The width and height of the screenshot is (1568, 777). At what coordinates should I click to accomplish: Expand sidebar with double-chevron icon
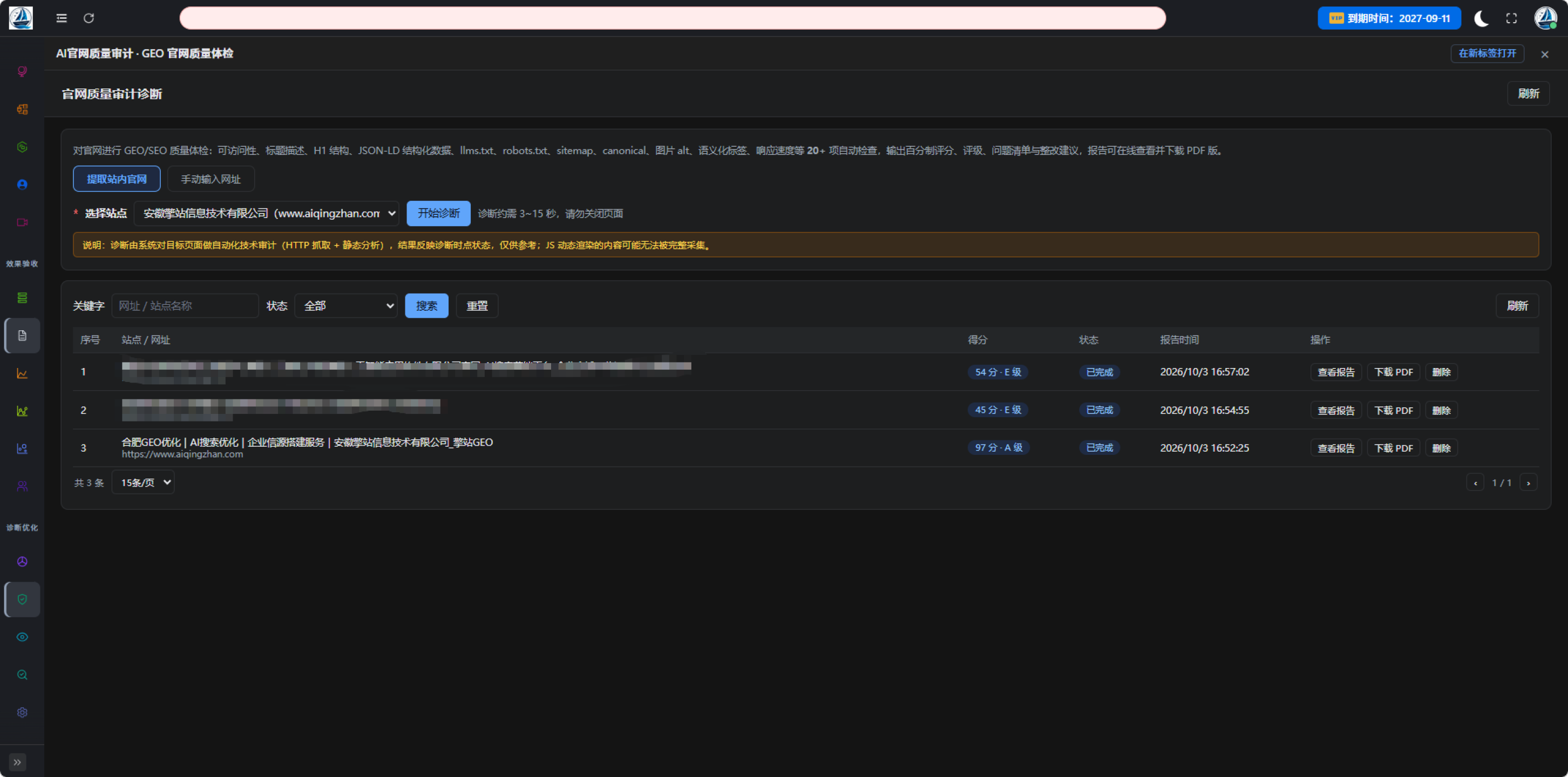click(x=18, y=762)
